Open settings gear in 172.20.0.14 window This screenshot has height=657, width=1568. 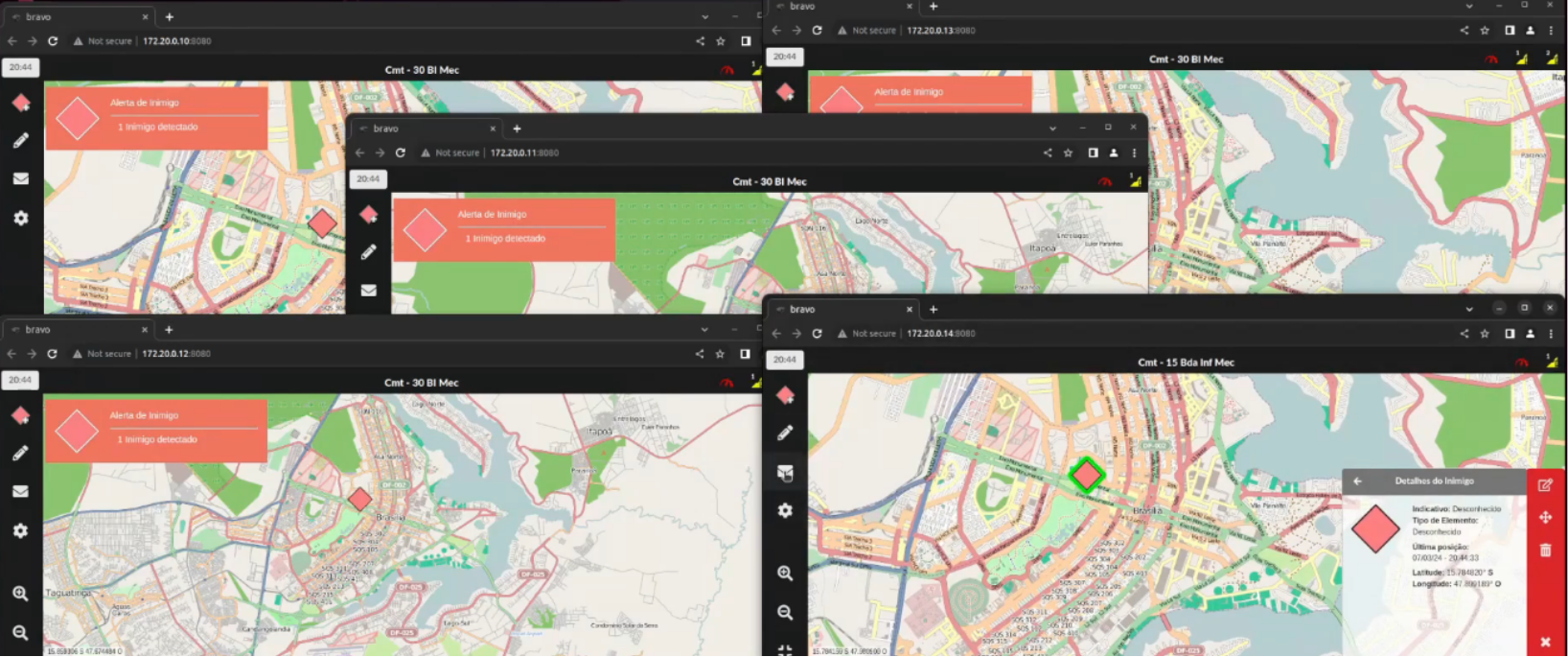point(785,510)
